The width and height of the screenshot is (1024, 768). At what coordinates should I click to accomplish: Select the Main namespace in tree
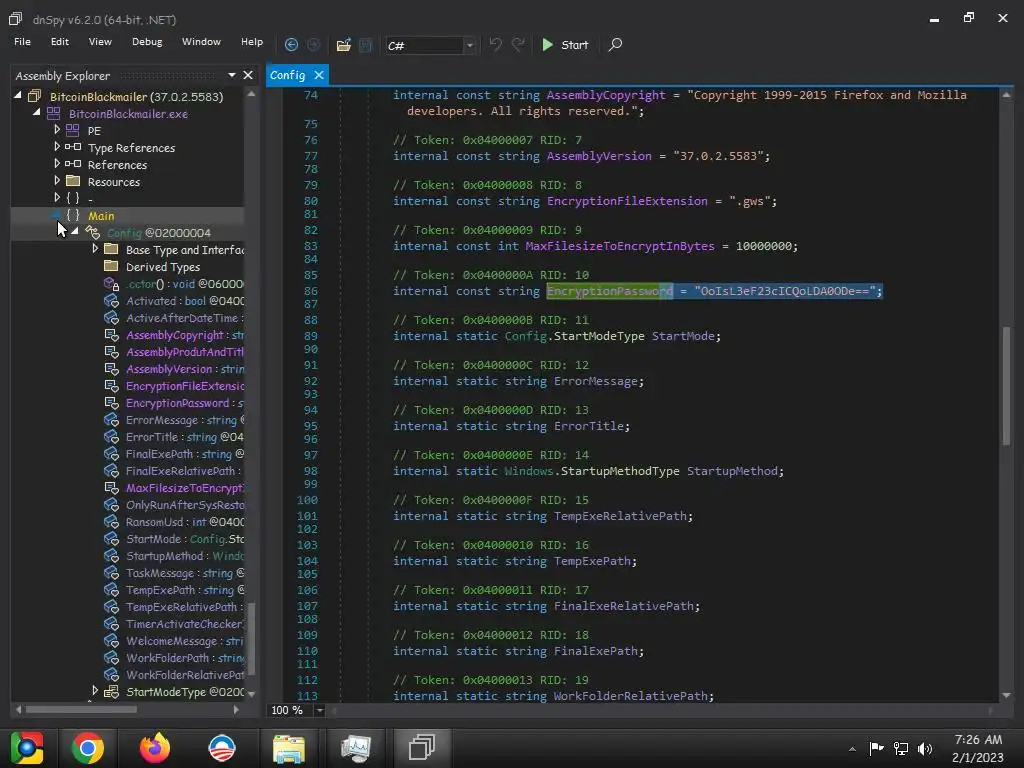[101, 216]
